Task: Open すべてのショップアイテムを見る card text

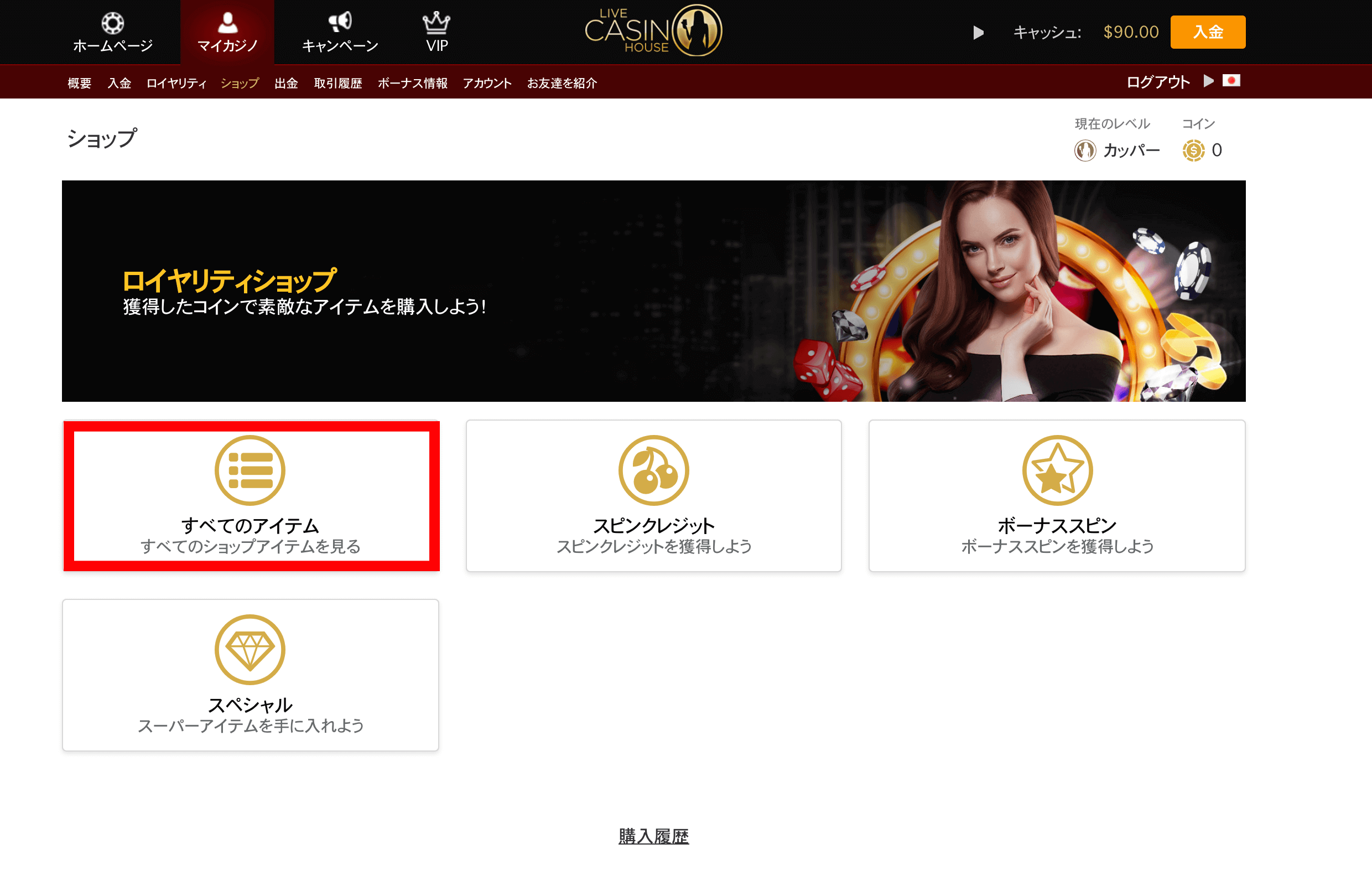Action: [250, 546]
